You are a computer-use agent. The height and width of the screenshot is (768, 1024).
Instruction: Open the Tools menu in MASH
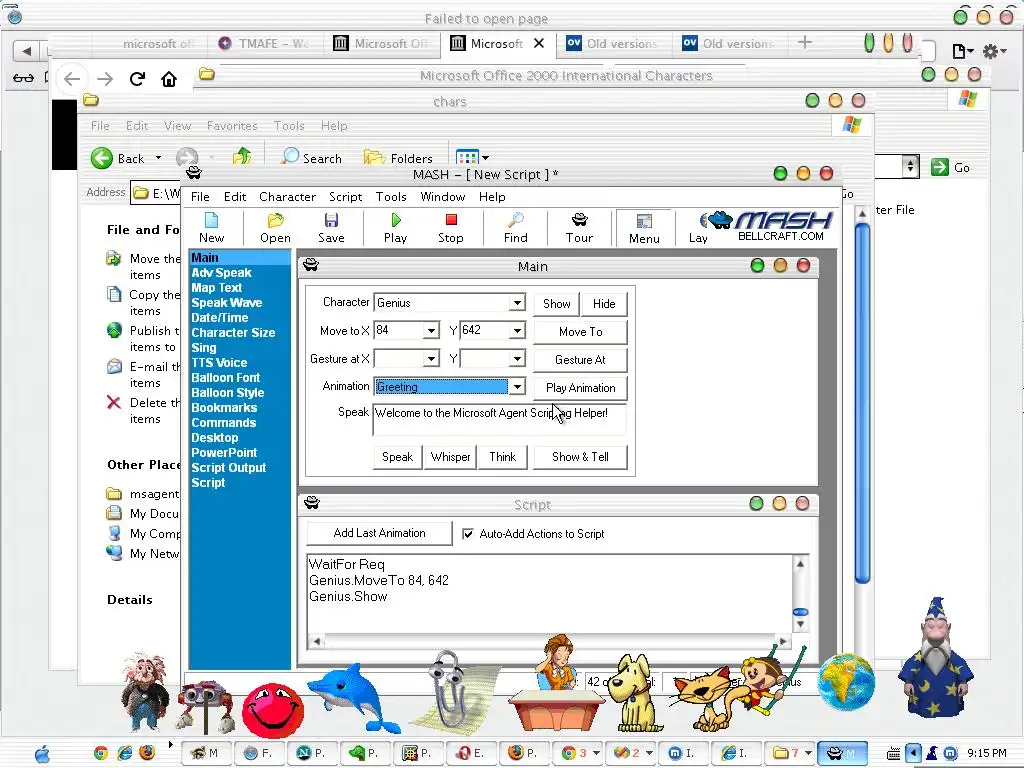coord(391,197)
